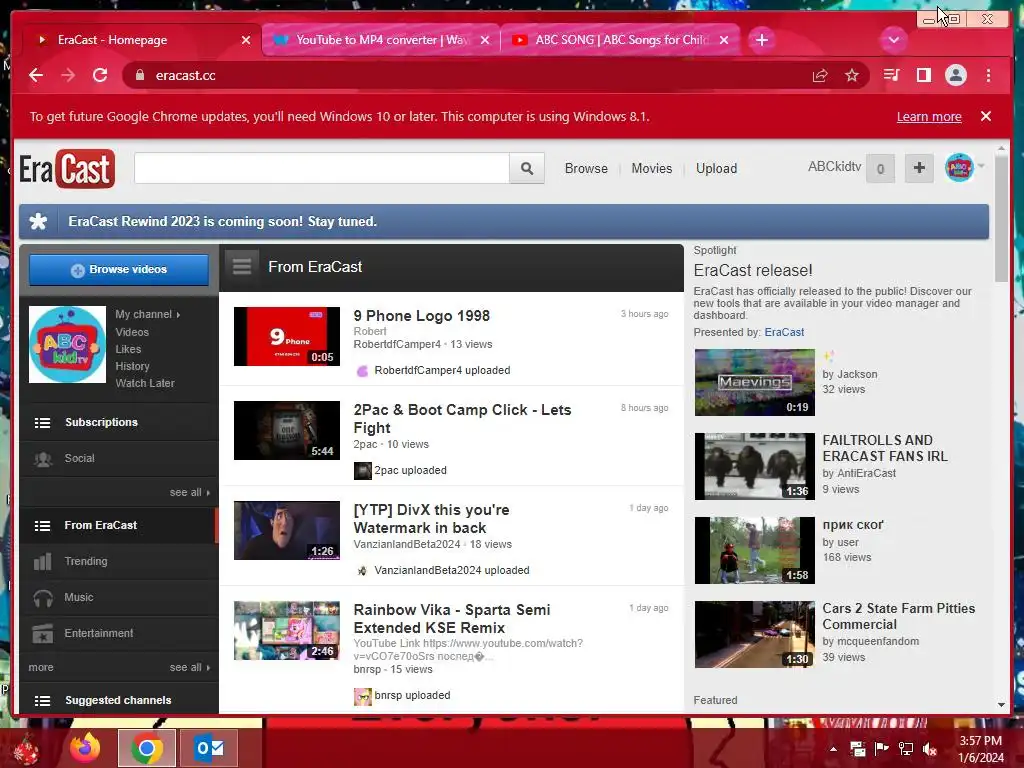Select Music with headphones icon
Image resolution: width=1024 pixels, height=768 pixels.
(x=119, y=597)
